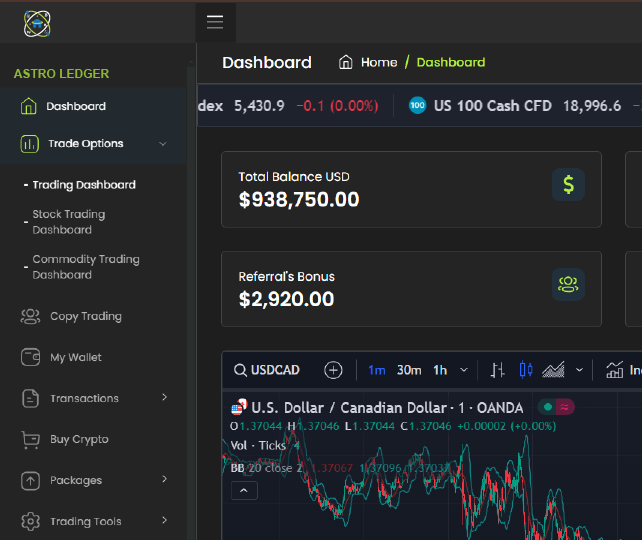Collapse the chart indicator legend
642x540 pixels.
[244, 490]
